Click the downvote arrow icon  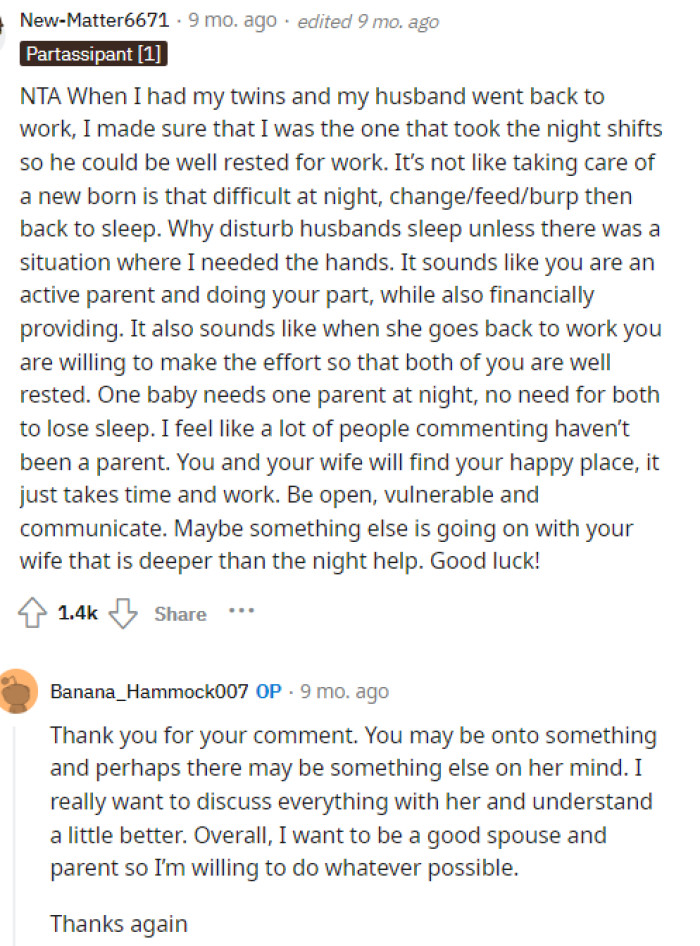click(x=122, y=614)
